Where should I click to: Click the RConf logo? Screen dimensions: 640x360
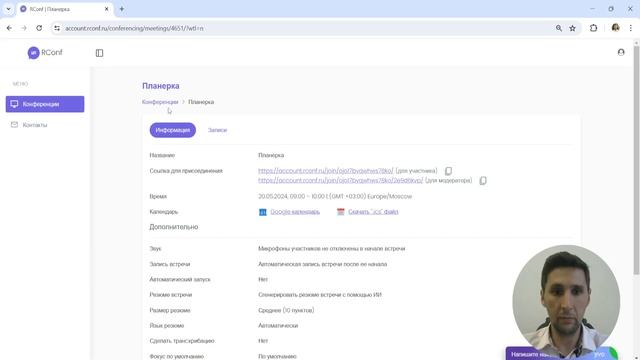45,53
